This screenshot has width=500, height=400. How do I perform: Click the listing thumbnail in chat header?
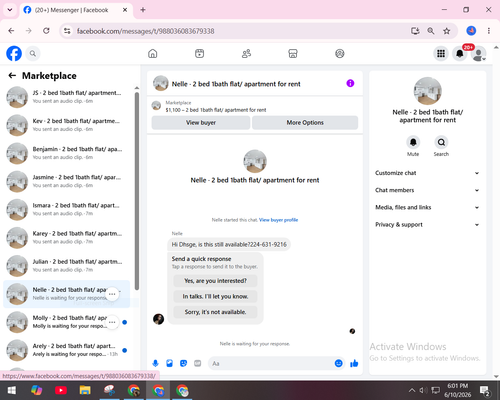click(x=160, y=83)
